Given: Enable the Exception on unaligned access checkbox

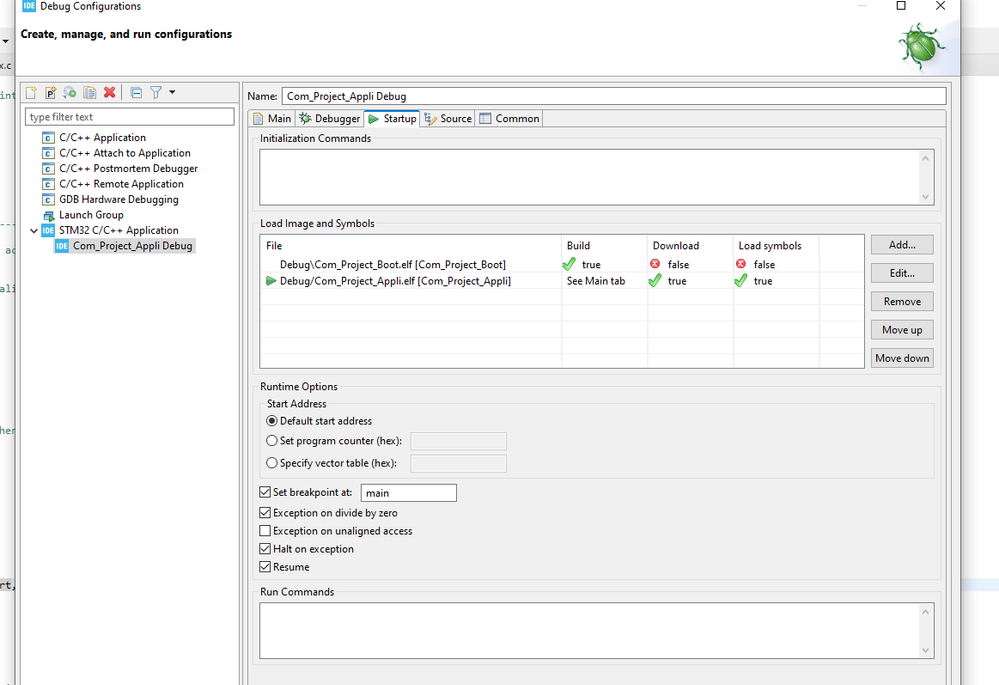Looking at the screenshot, I should [x=265, y=531].
